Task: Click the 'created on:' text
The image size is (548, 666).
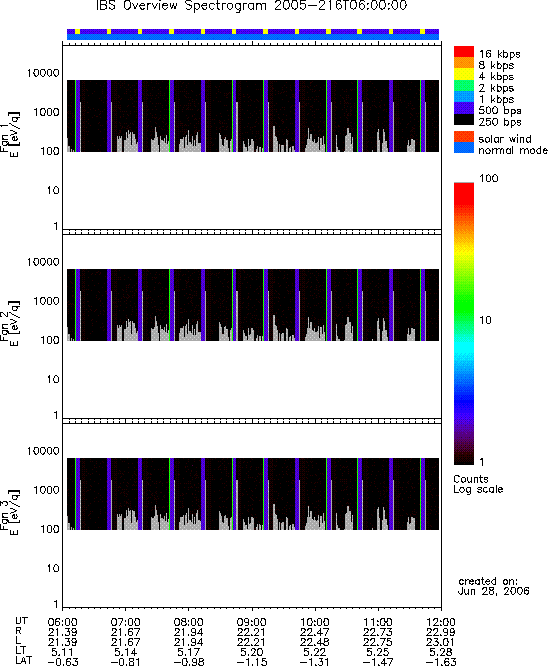Action: [x=488, y=581]
